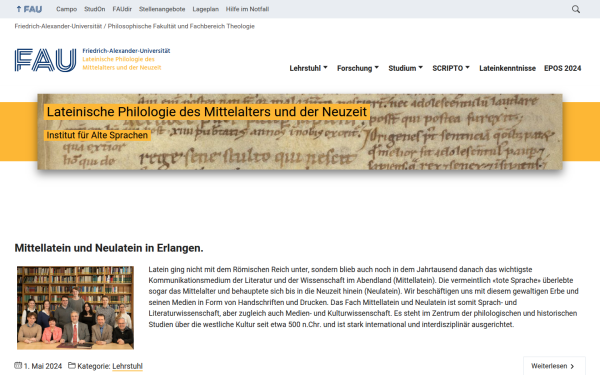This screenshot has width=600, height=375.
Task: Open Lageplan link
Action: pyautogui.click(x=205, y=9)
